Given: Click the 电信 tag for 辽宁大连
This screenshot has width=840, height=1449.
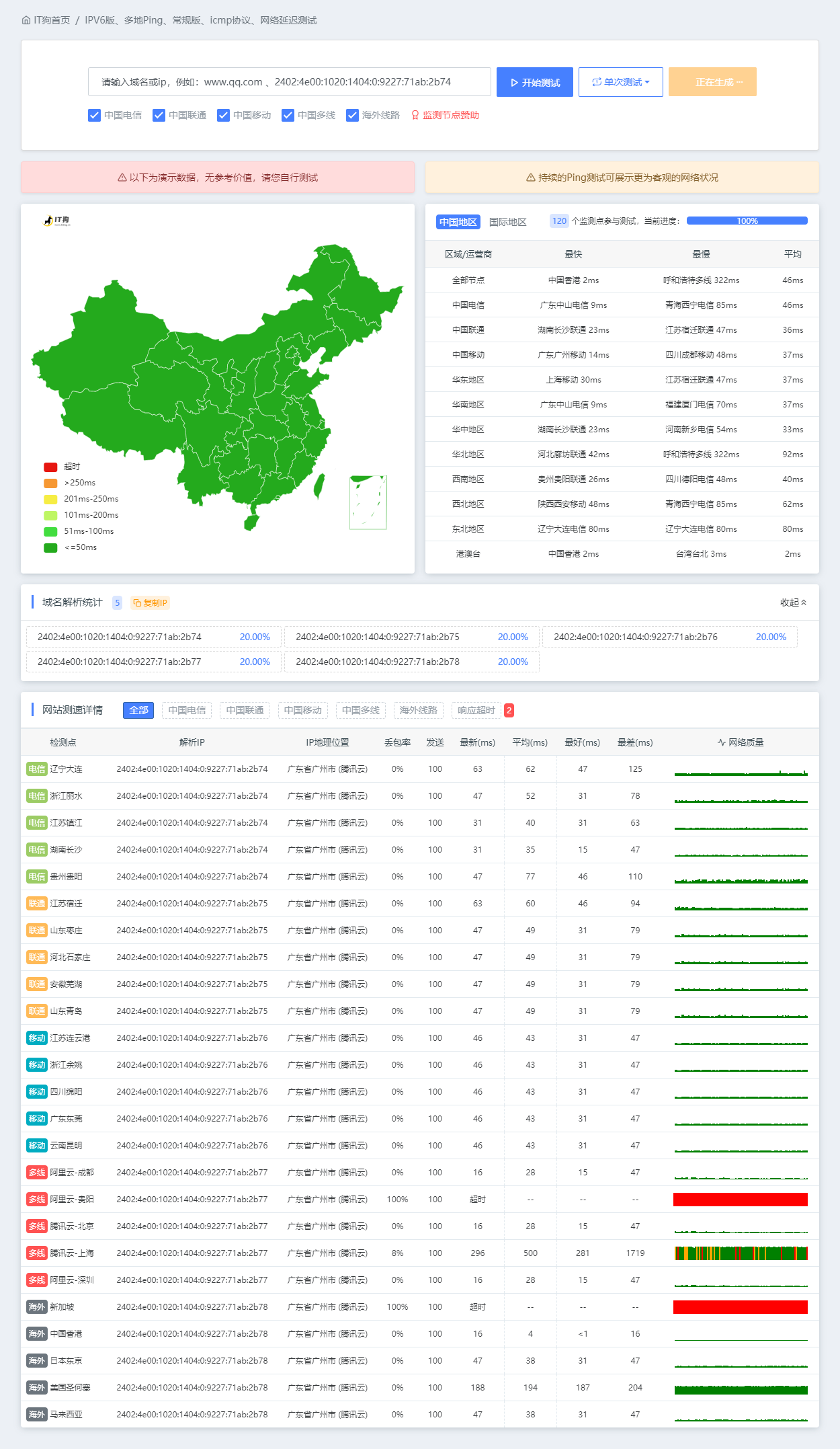Looking at the screenshot, I should [x=36, y=769].
